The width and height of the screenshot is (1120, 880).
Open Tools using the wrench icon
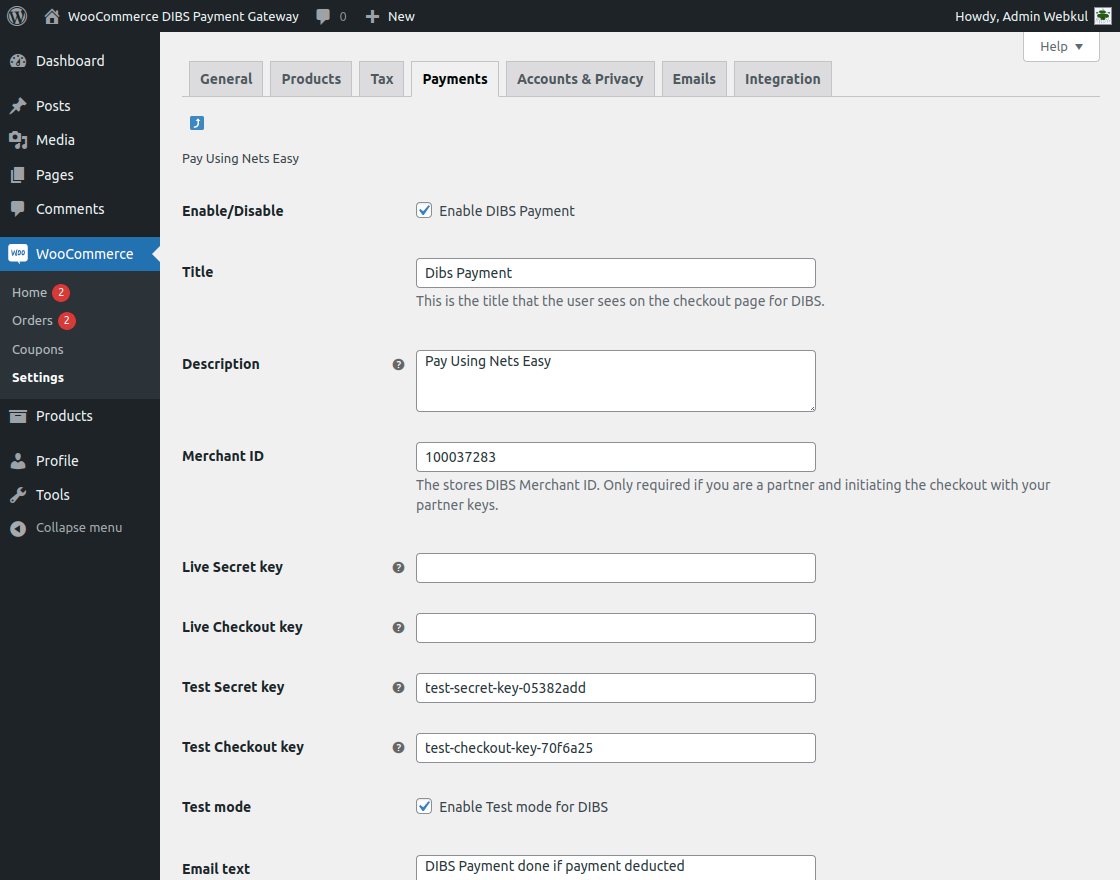[x=20, y=494]
